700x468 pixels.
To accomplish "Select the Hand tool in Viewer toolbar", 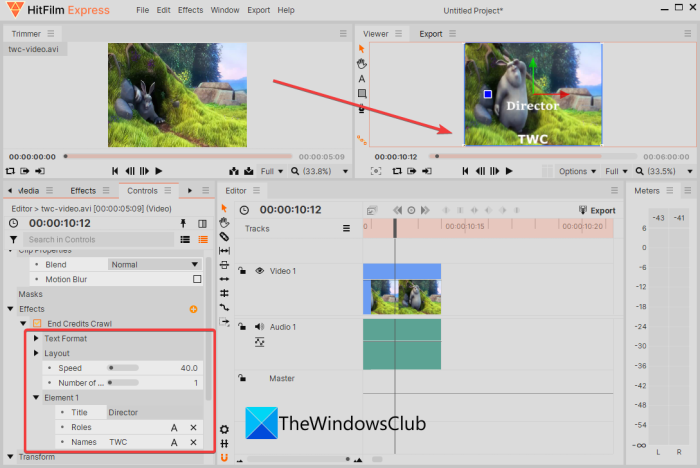I will 361,63.
